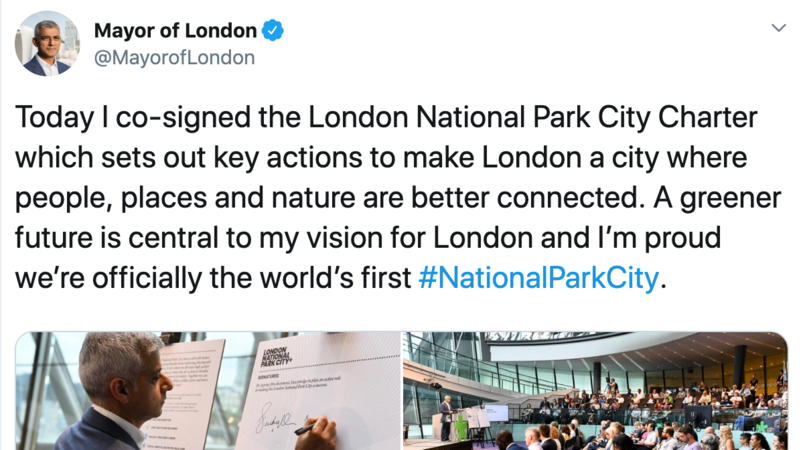Click the speaker standing at the podium
Image resolution: width=800 pixels, height=450 pixels.
tap(446, 415)
